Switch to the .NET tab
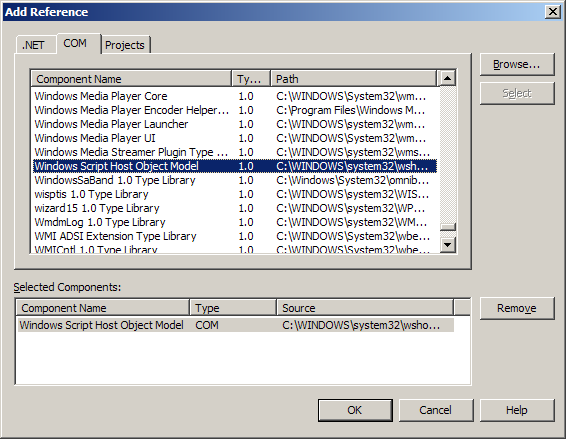This screenshot has height=439, width=566. [35, 45]
